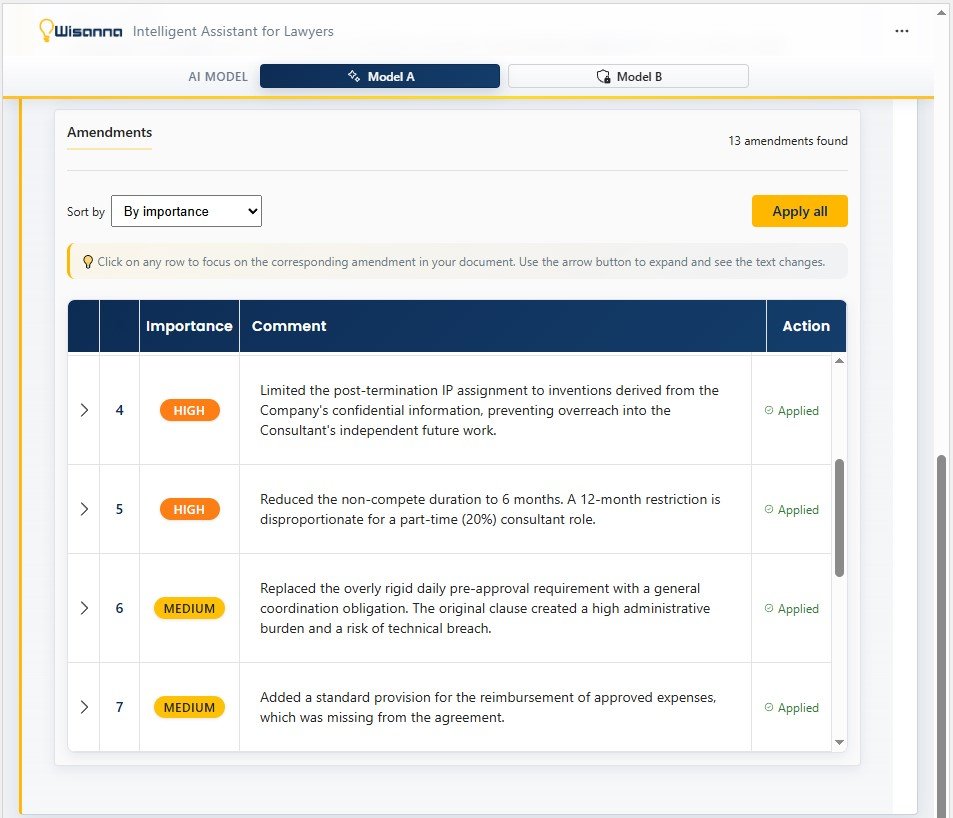
Task: Click the Applied check icon for amendment 4
Action: [x=768, y=411]
